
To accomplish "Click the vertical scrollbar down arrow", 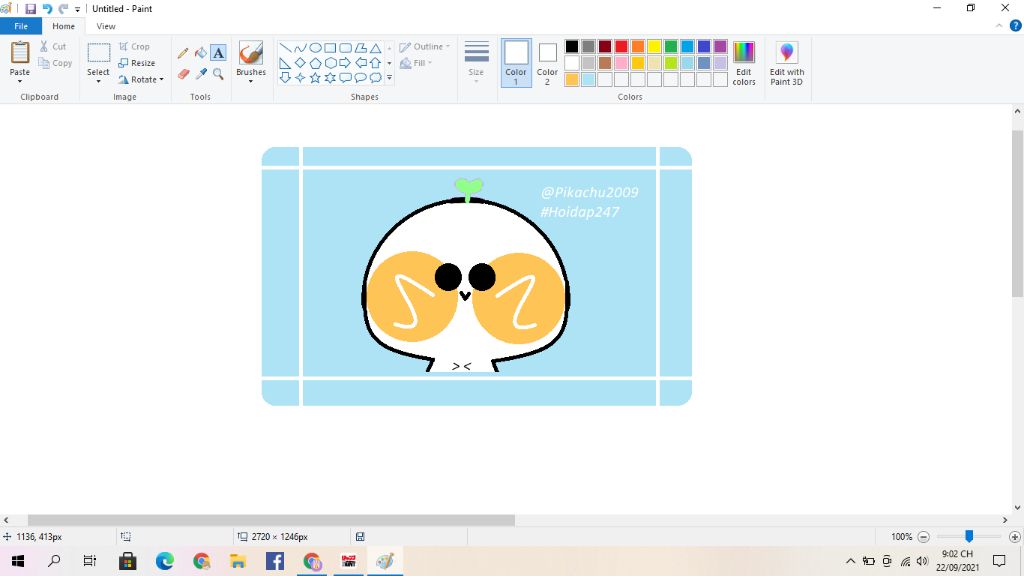I will (1017, 507).
